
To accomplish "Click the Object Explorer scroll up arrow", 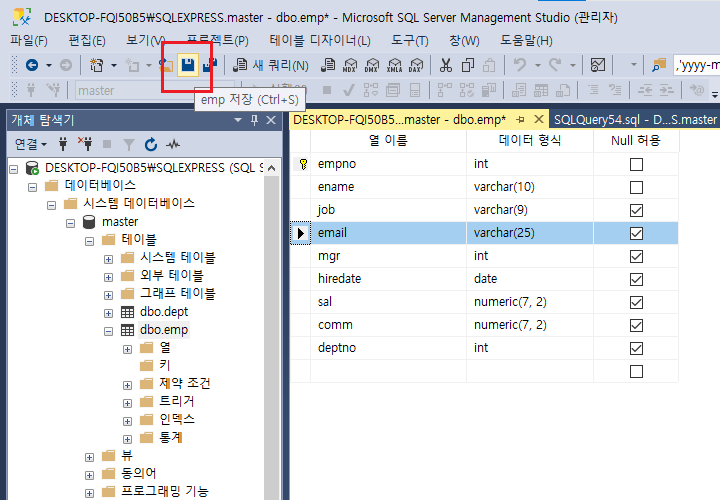I will 271,168.
